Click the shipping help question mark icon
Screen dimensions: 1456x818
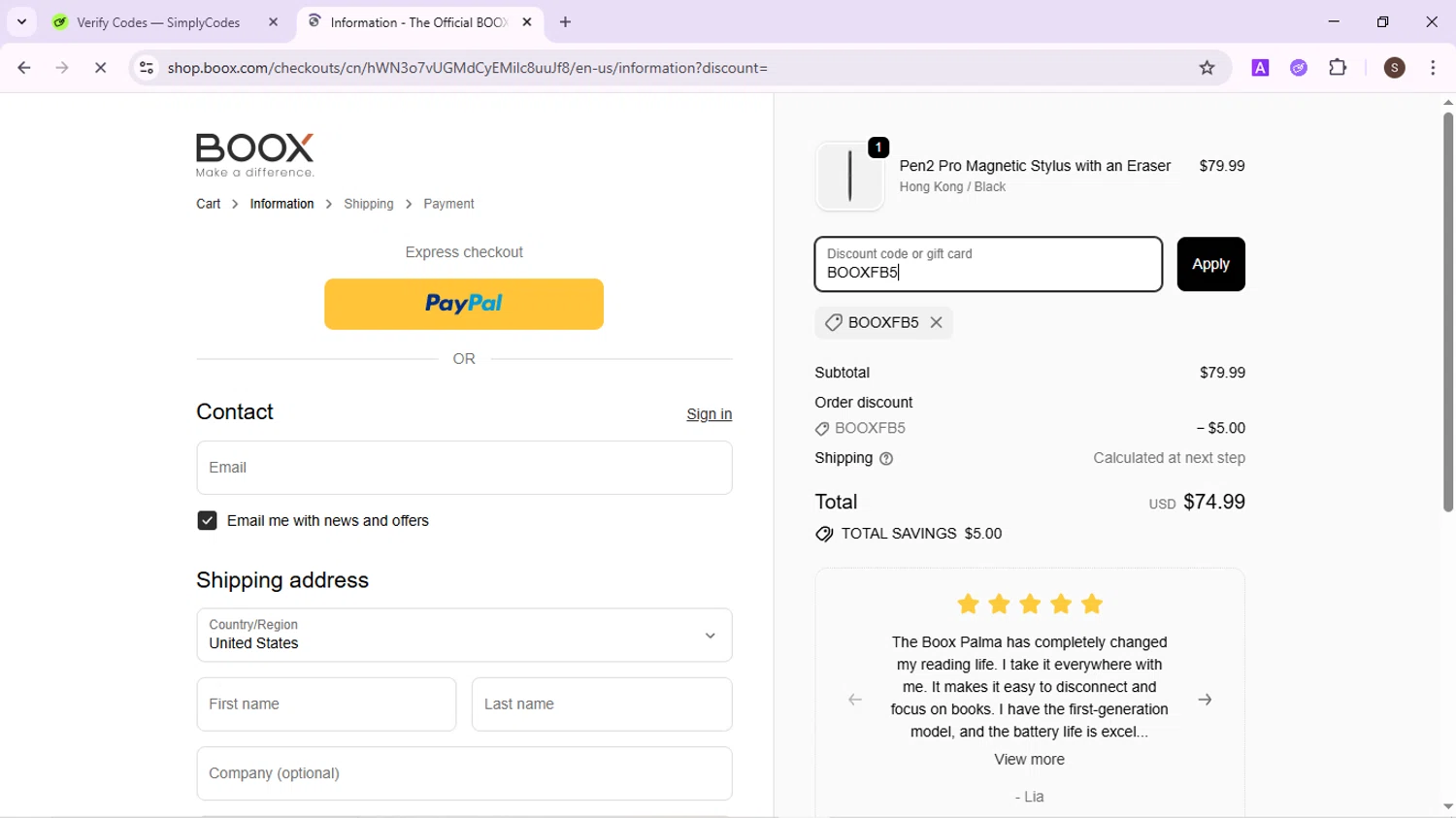(x=886, y=459)
